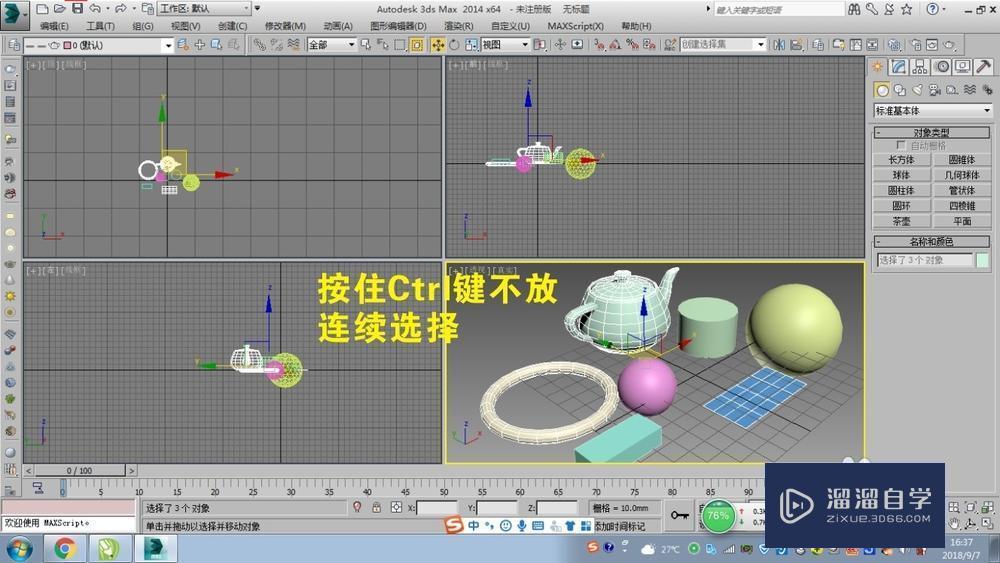1000x563 pixels.
Task: Click the 茶壶 teapot button
Action: tap(901, 221)
